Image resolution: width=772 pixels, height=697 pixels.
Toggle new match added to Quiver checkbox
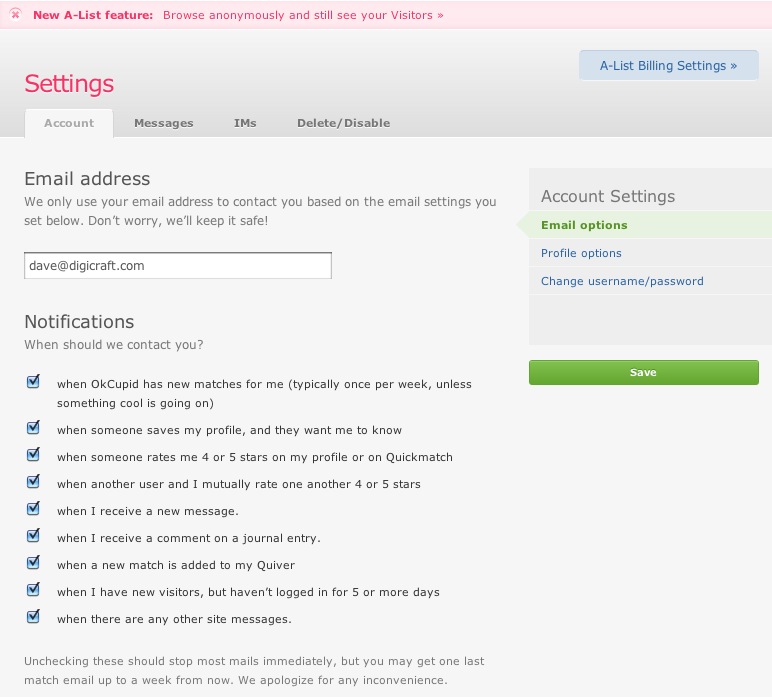point(33,563)
